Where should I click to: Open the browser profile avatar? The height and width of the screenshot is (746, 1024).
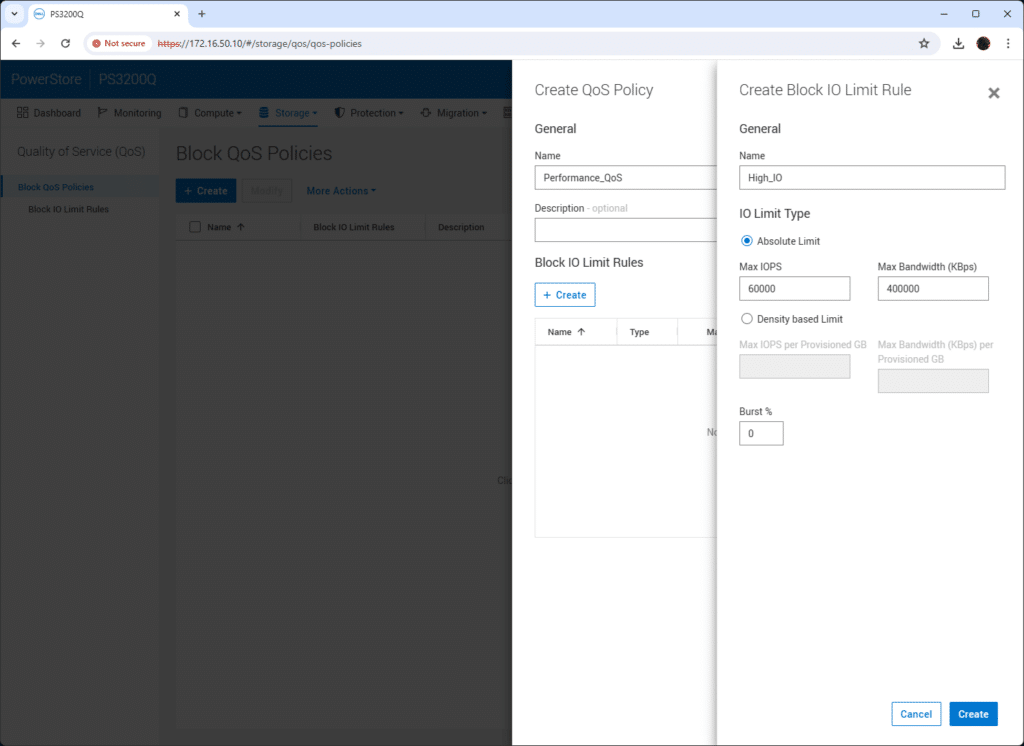[983, 43]
